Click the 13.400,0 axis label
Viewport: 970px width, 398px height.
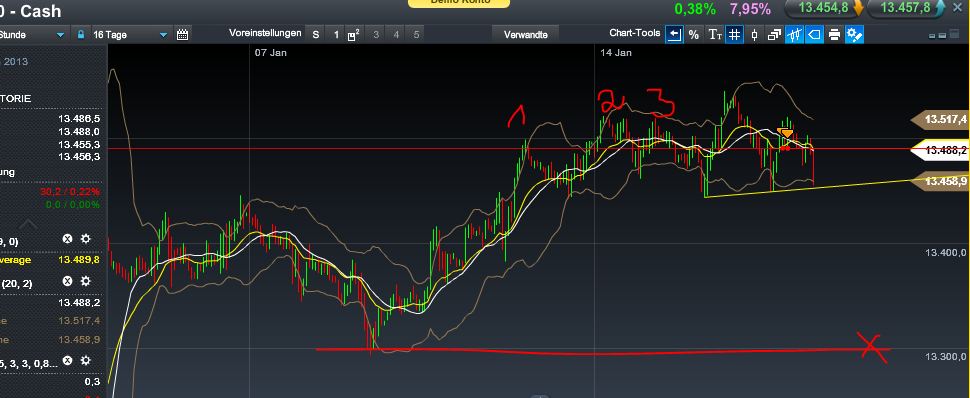tap(945, 253)
